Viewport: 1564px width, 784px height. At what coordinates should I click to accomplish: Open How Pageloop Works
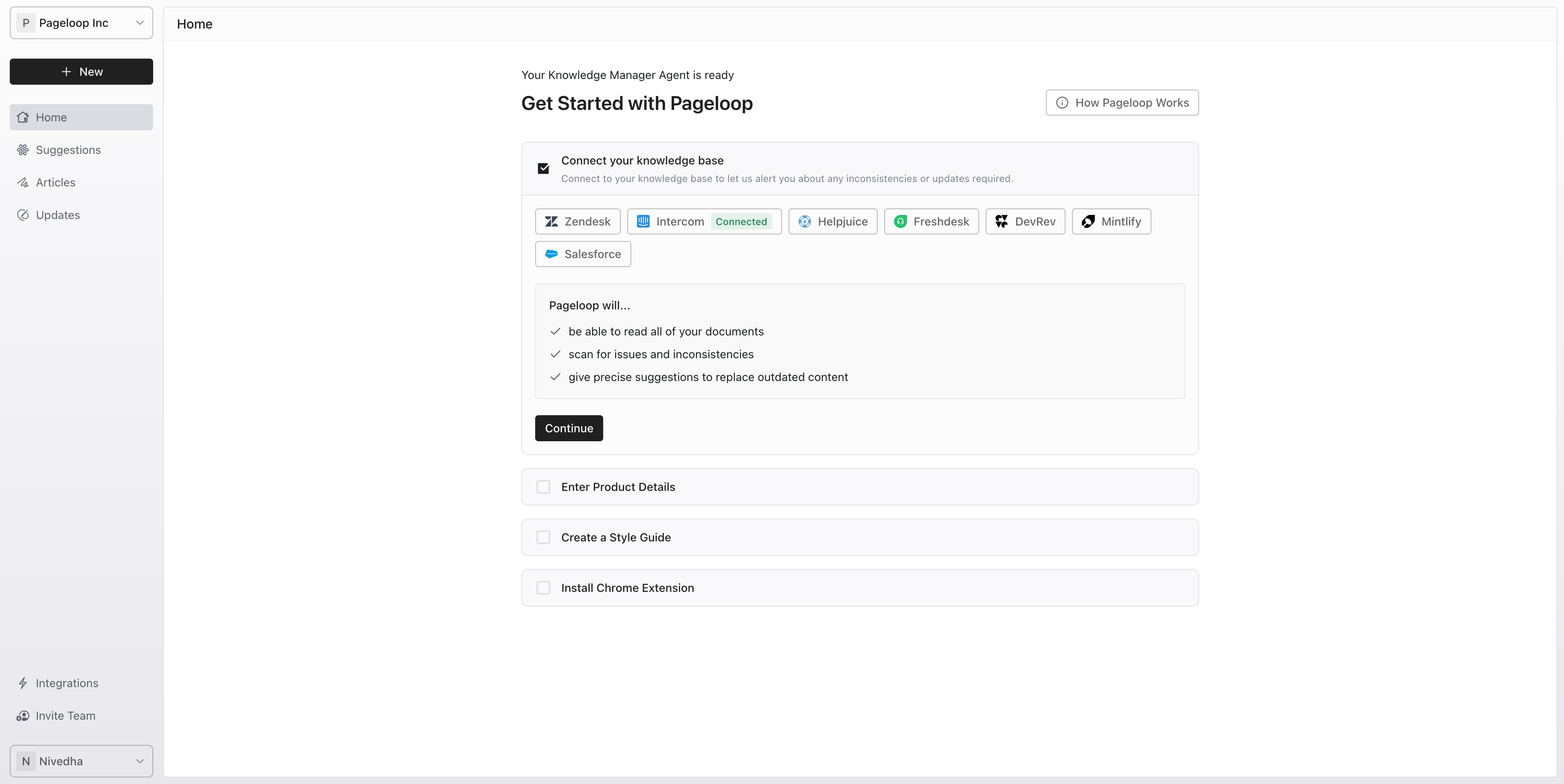coord(1122,103)
